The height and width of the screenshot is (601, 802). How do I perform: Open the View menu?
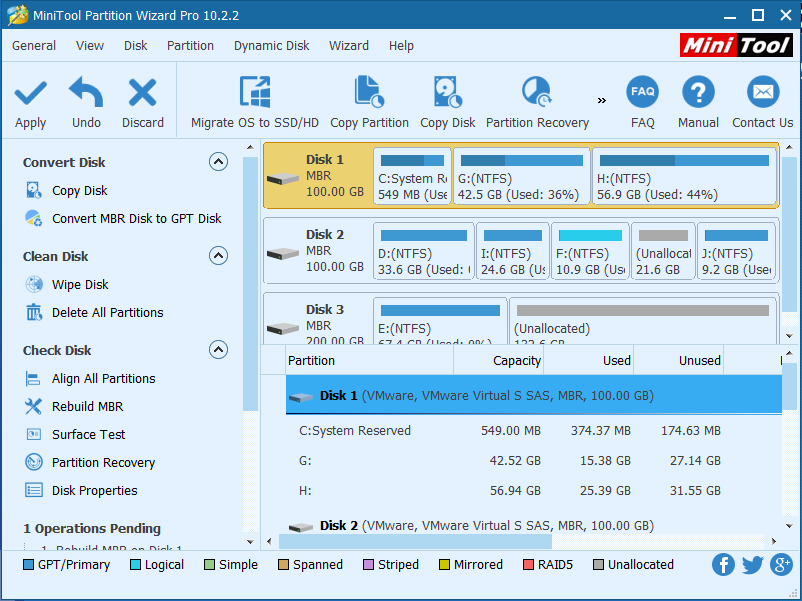click(90, 46)
